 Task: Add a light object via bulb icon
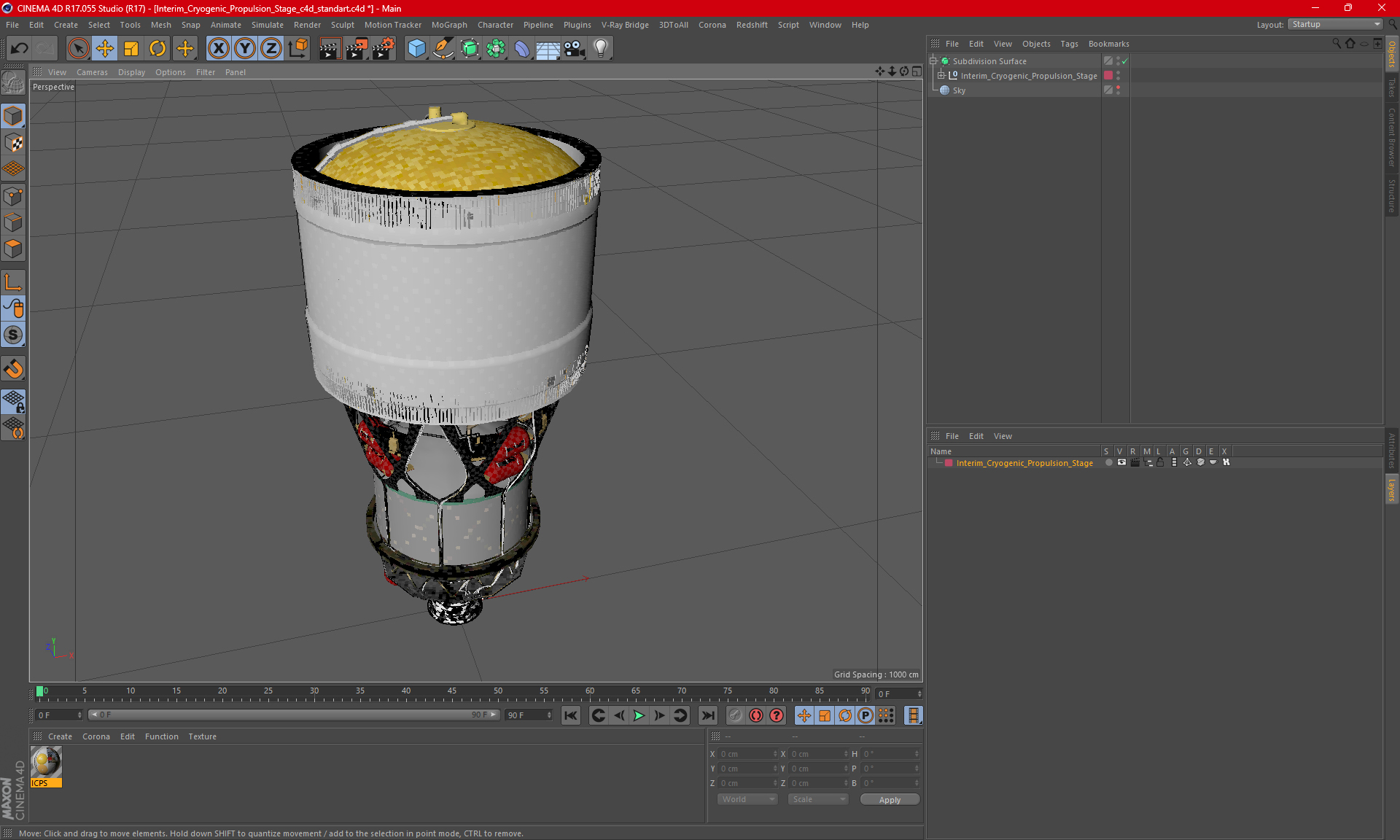click(600, 48)
